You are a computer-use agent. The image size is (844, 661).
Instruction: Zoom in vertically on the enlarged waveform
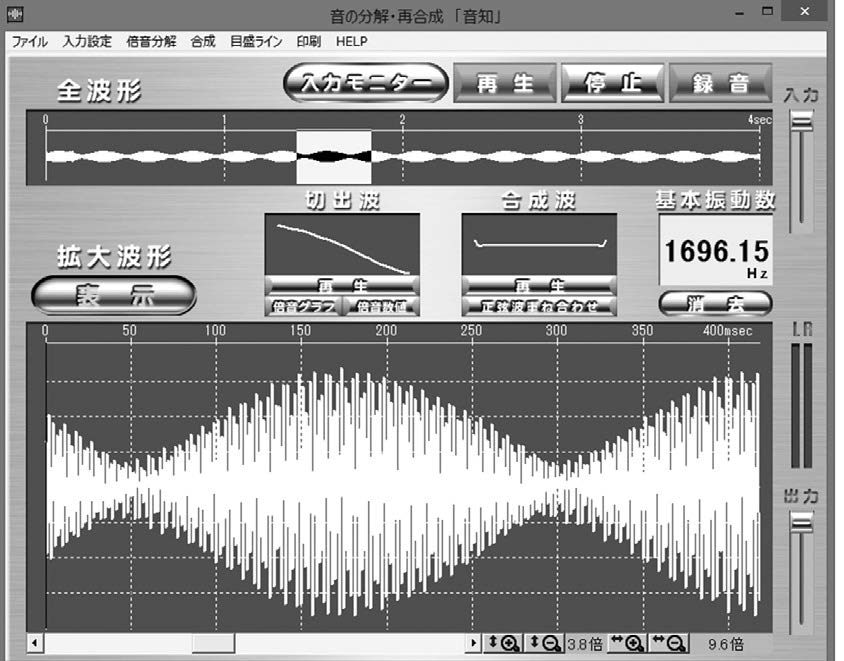click(x=503, y=643)
